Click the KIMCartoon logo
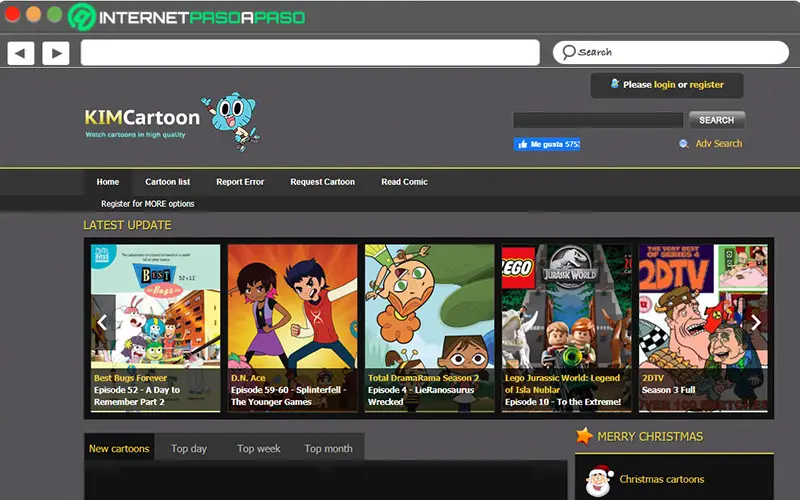800x500 pixels. 142,118
